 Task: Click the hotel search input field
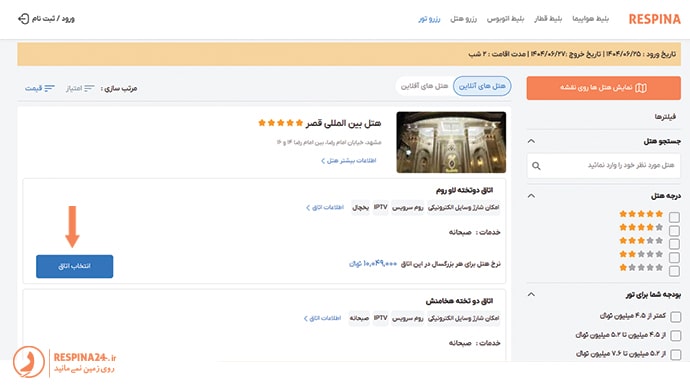point(603,166)
